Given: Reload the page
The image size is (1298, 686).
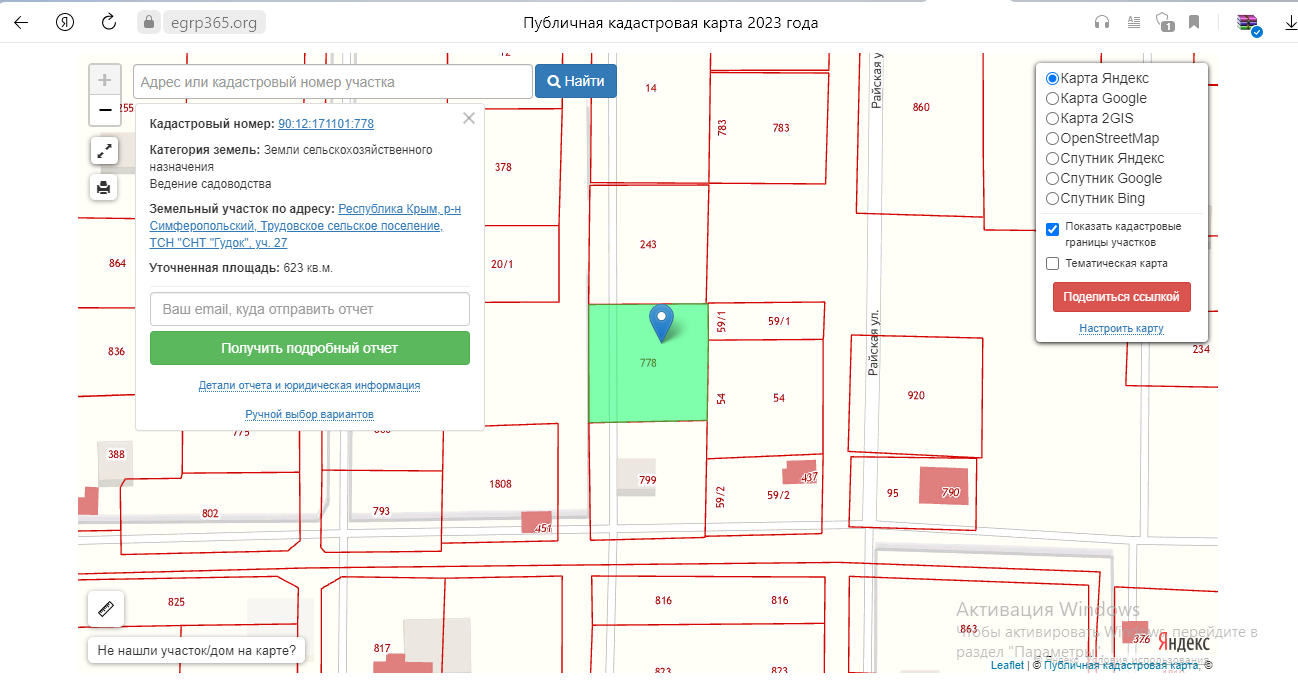Looking at the screenshot, I should click(x=110, y=22).
